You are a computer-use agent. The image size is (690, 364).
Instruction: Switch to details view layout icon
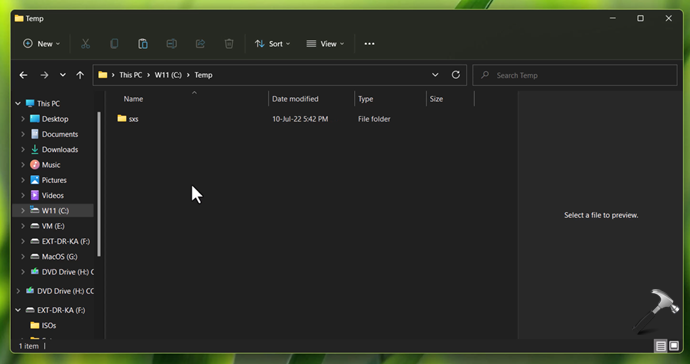pyautogui.click(x=660, y=346)
